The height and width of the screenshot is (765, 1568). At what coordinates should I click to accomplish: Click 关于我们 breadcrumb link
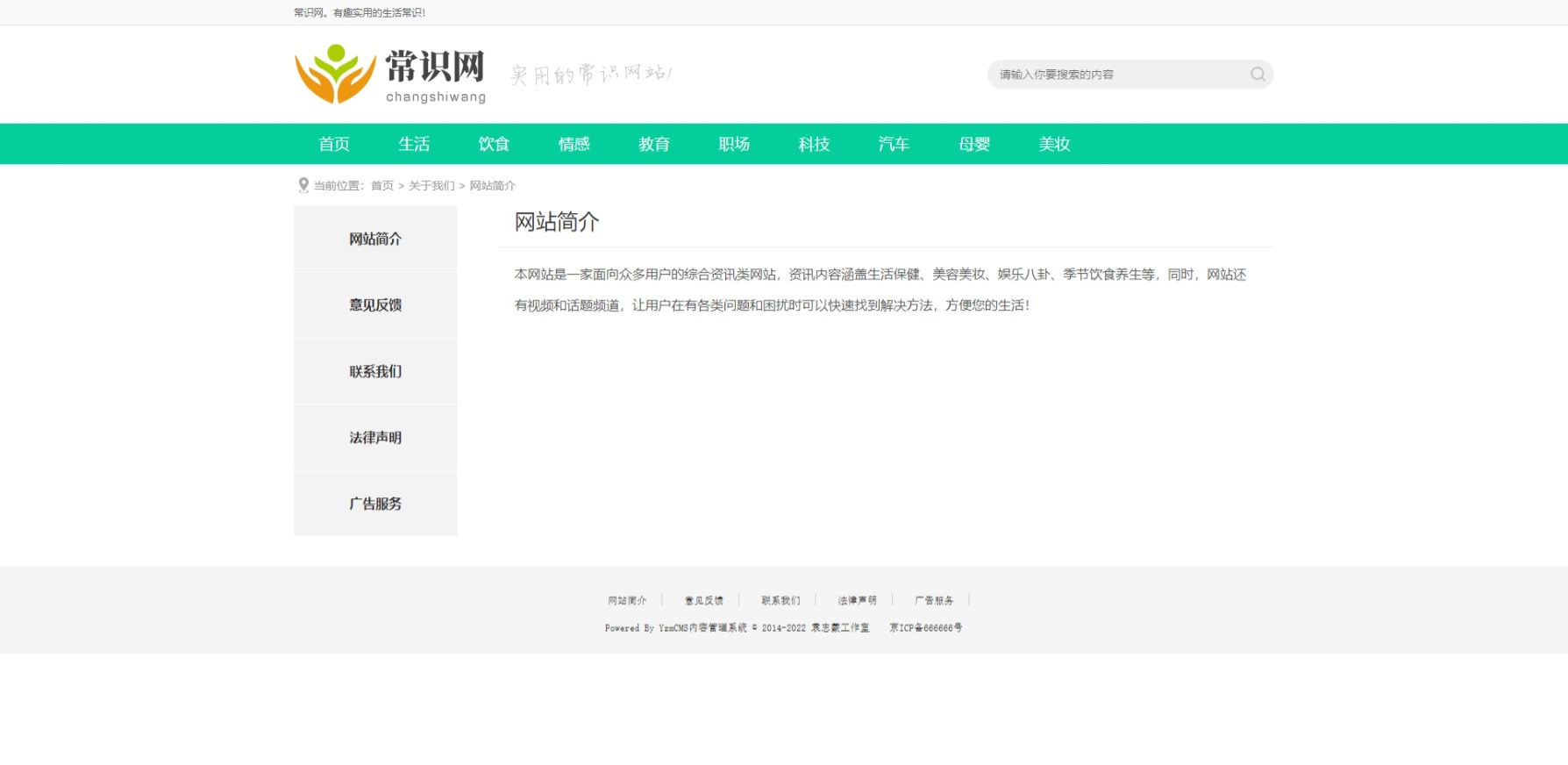point(431,186)
